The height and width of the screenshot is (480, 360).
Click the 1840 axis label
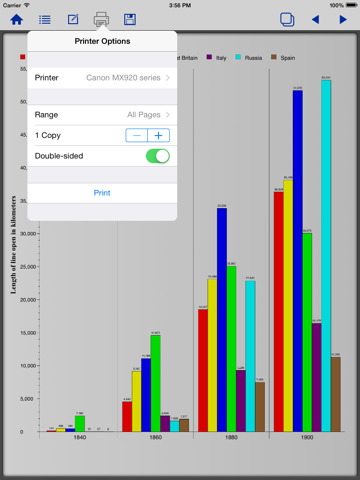[x=80, y=437]
